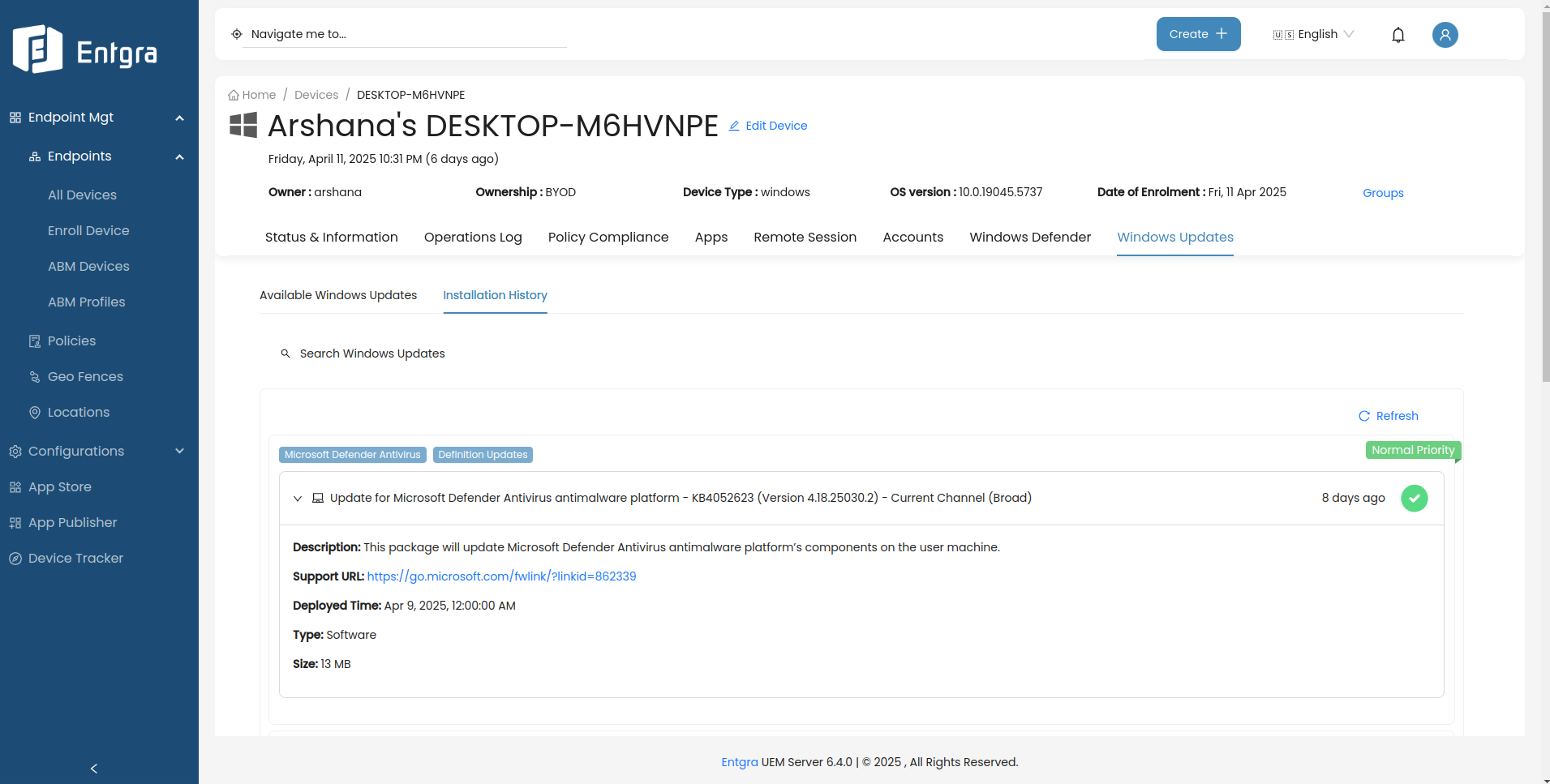The width and height of the screenshot is (1550, 784).
Task: Click the green success checkmark icon
Action: [x=1415, y=498]
